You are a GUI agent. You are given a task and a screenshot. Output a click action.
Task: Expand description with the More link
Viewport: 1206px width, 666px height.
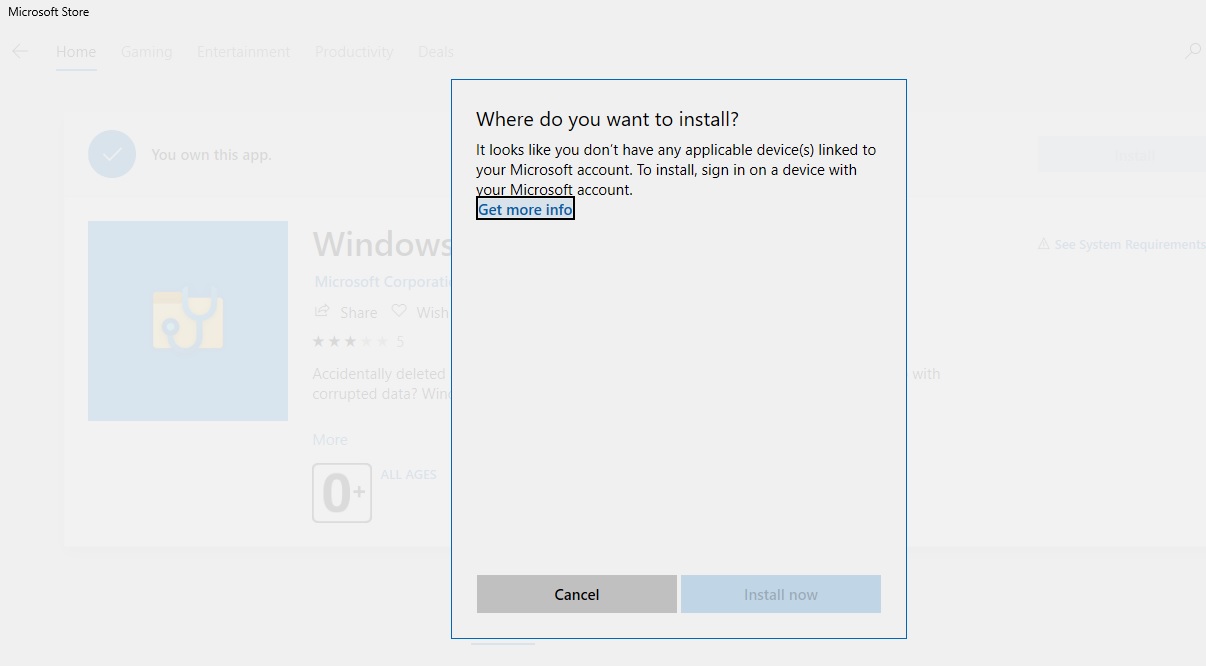coord(330,439)
